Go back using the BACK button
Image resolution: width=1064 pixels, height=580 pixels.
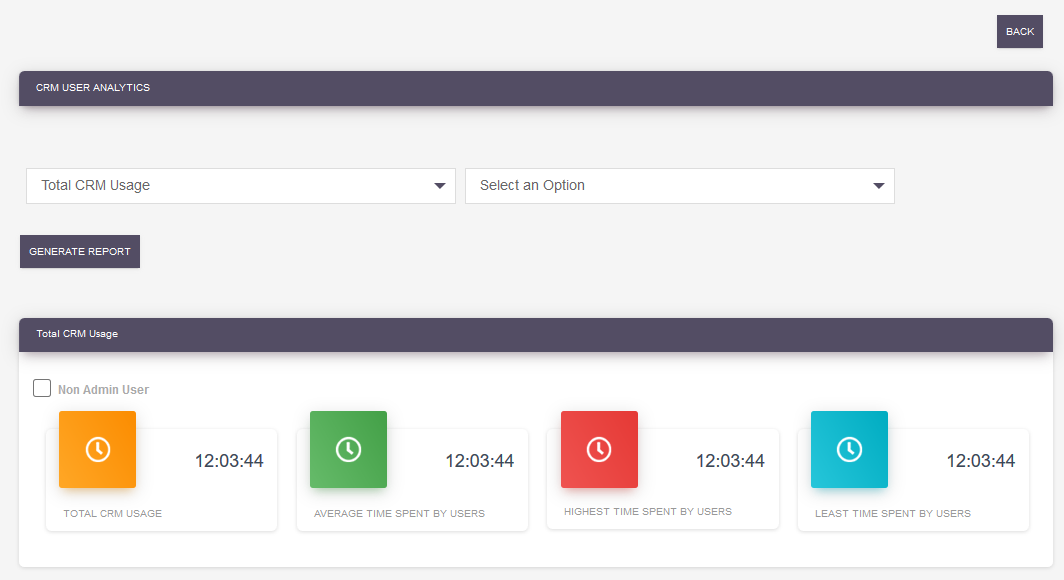pos(1020,32)
